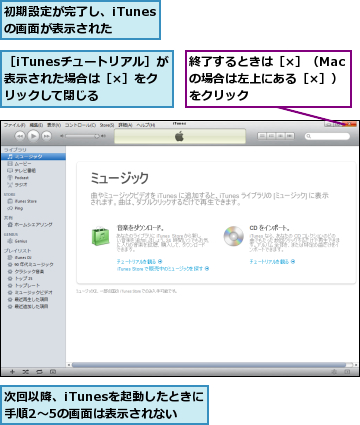Open iTunes Store from the sidebar
This screenshot has width=360, height=425.
click(x=33, y=201)
